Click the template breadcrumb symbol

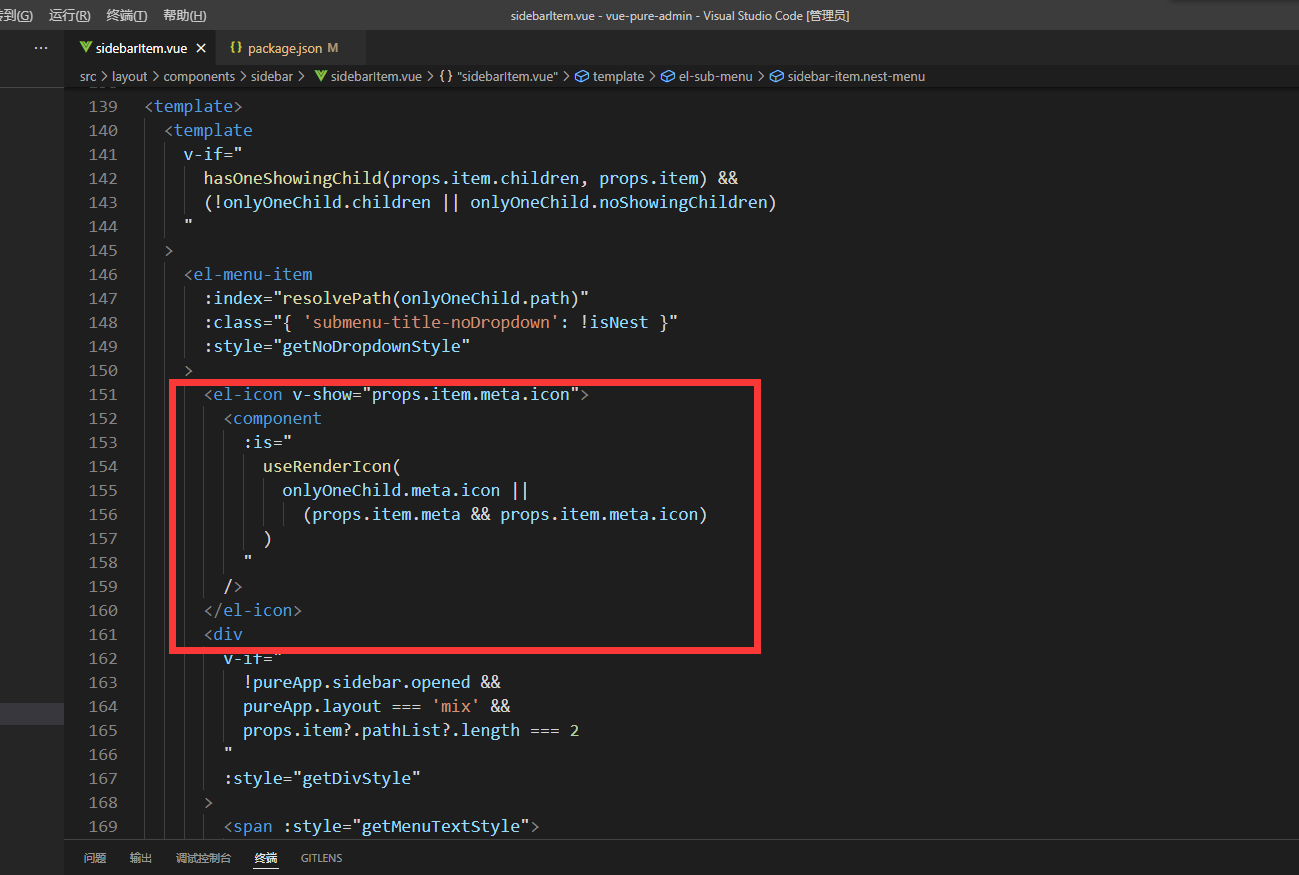point(618,76)
